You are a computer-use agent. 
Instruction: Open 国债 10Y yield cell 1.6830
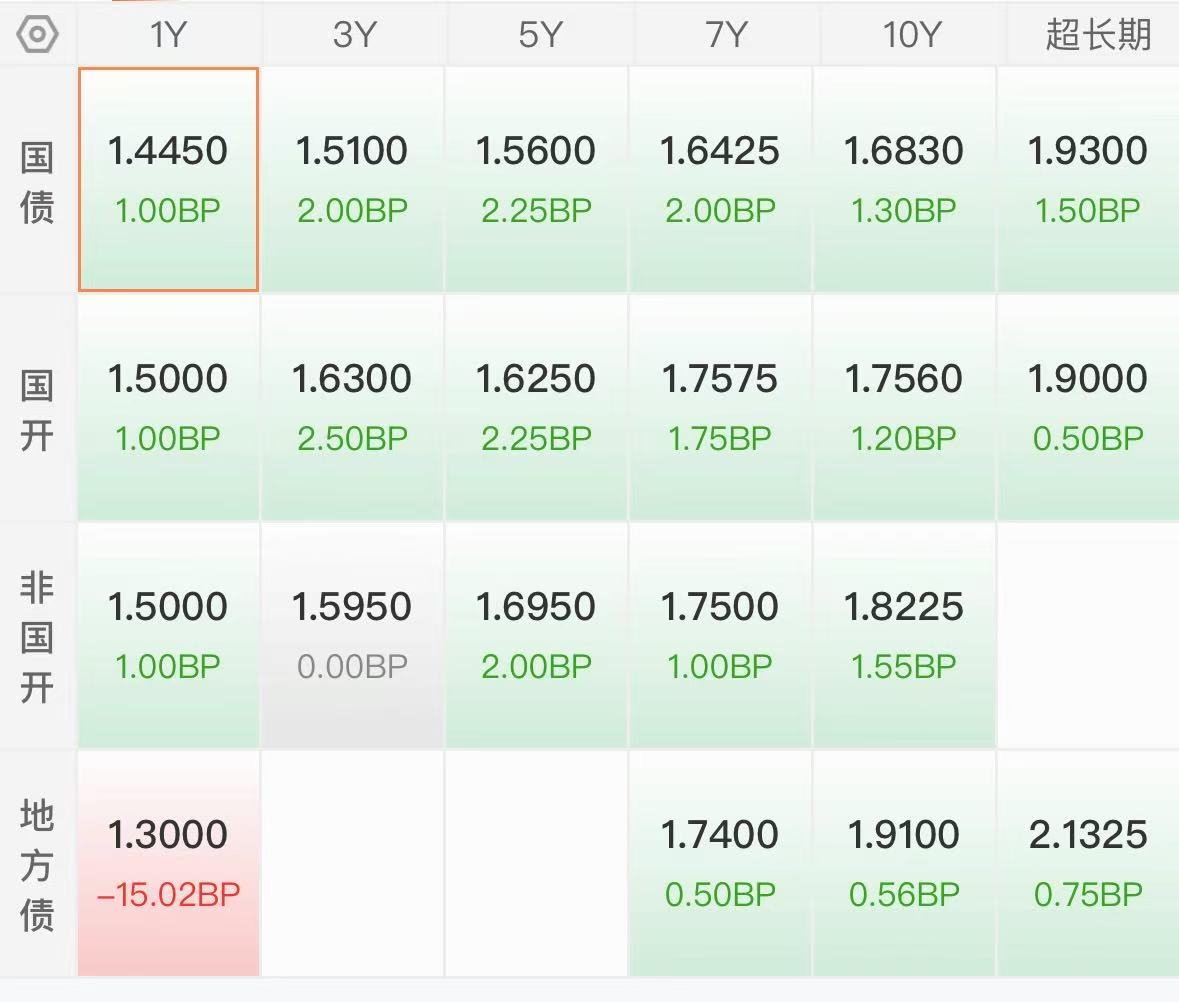point(904,180)
